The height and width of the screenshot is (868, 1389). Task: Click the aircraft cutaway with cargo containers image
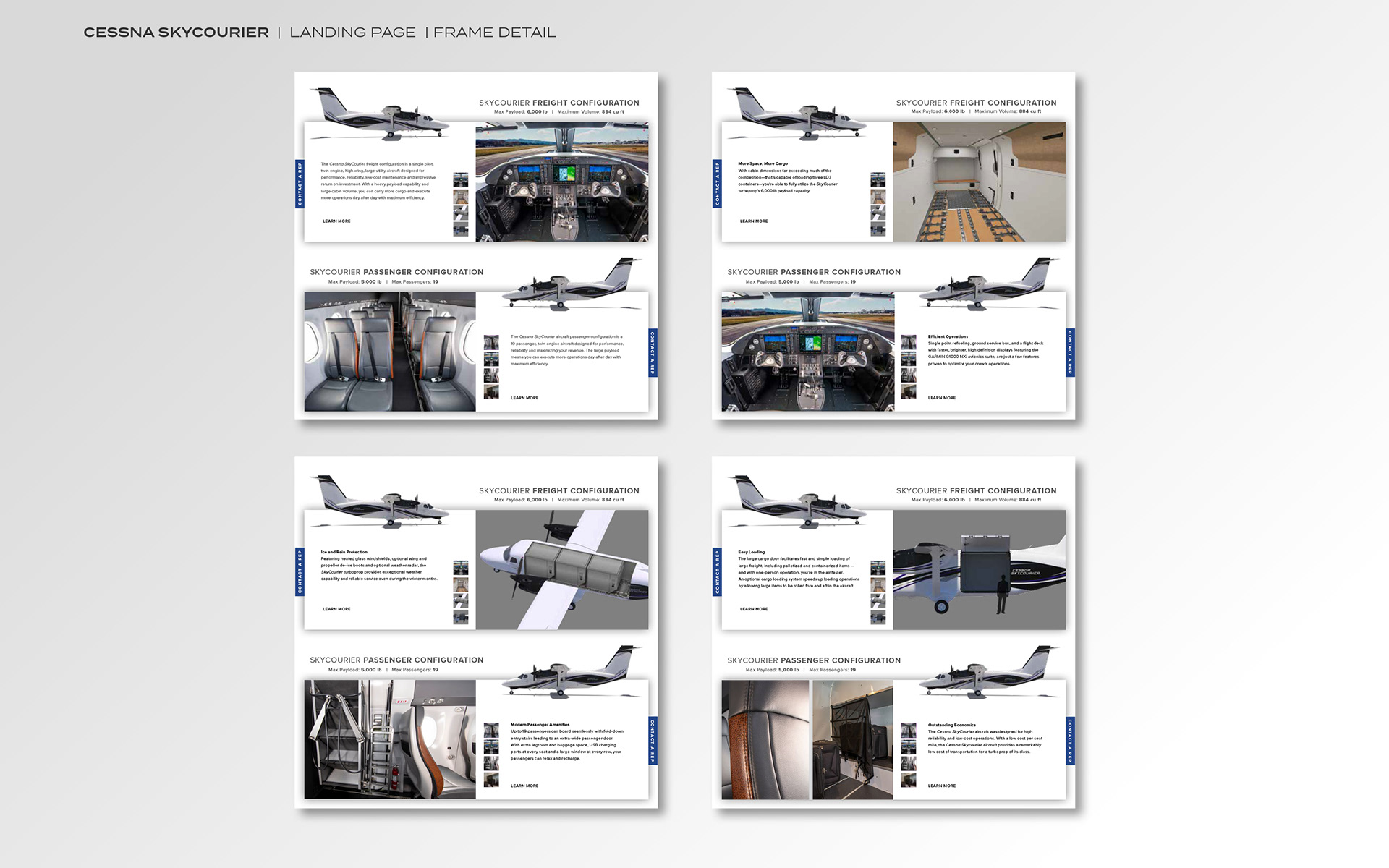[562, 570]
